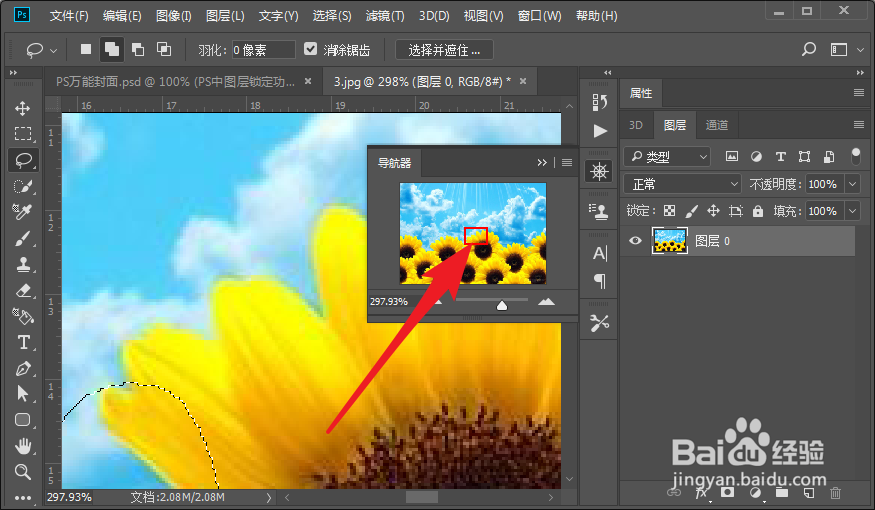
Task: Select the Eyedropper tool
Action: (x=23, y=212)
